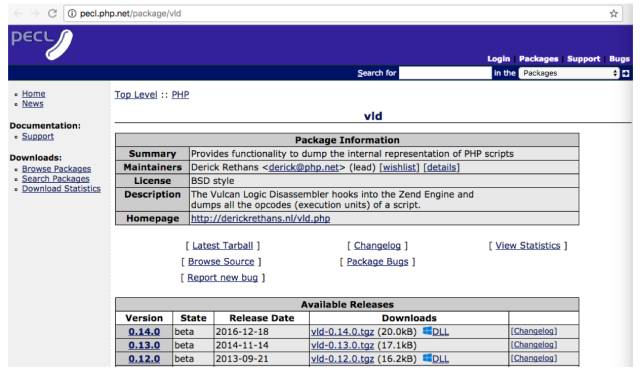Screen dimensions: 640x373
Task: Download vld-0.14.0.tgz tarball
Action: [342, 332]
